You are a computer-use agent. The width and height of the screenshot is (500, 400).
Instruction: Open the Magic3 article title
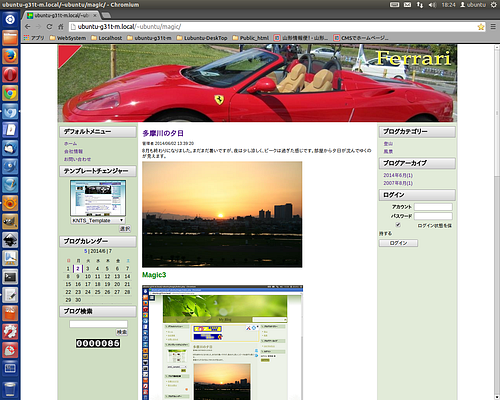click(x=154, y=275)
